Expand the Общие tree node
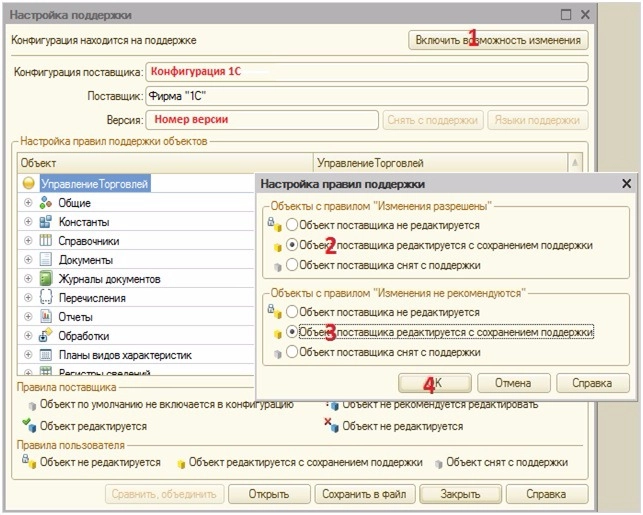 pyautogui.click(x=28, y=203)
